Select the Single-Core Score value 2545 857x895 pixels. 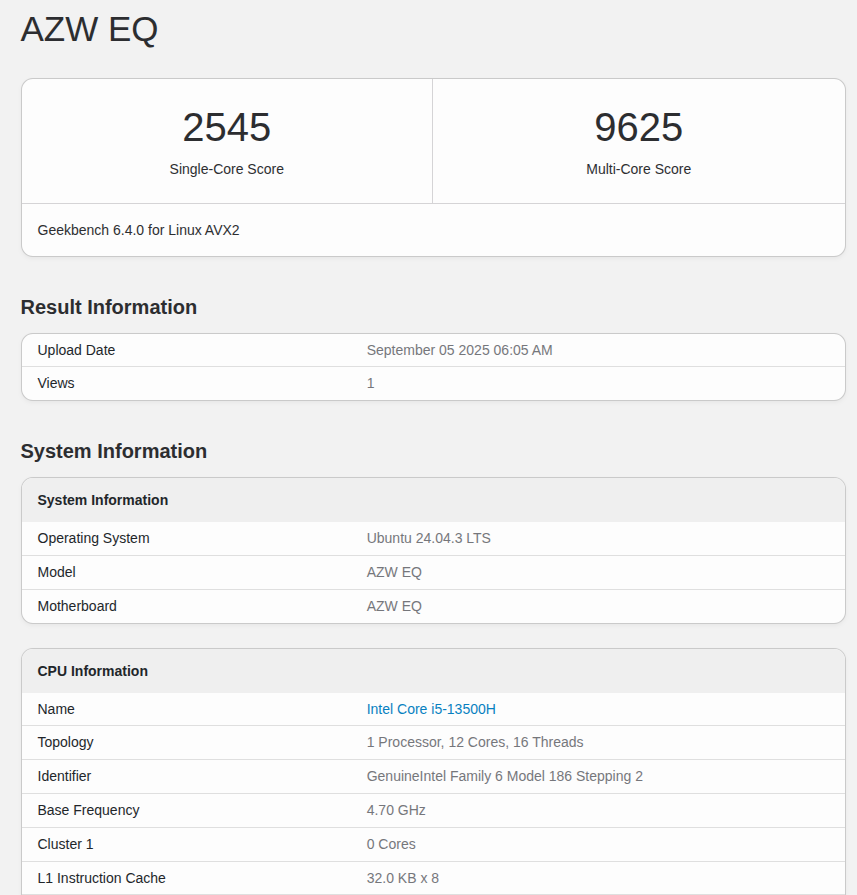226,127
